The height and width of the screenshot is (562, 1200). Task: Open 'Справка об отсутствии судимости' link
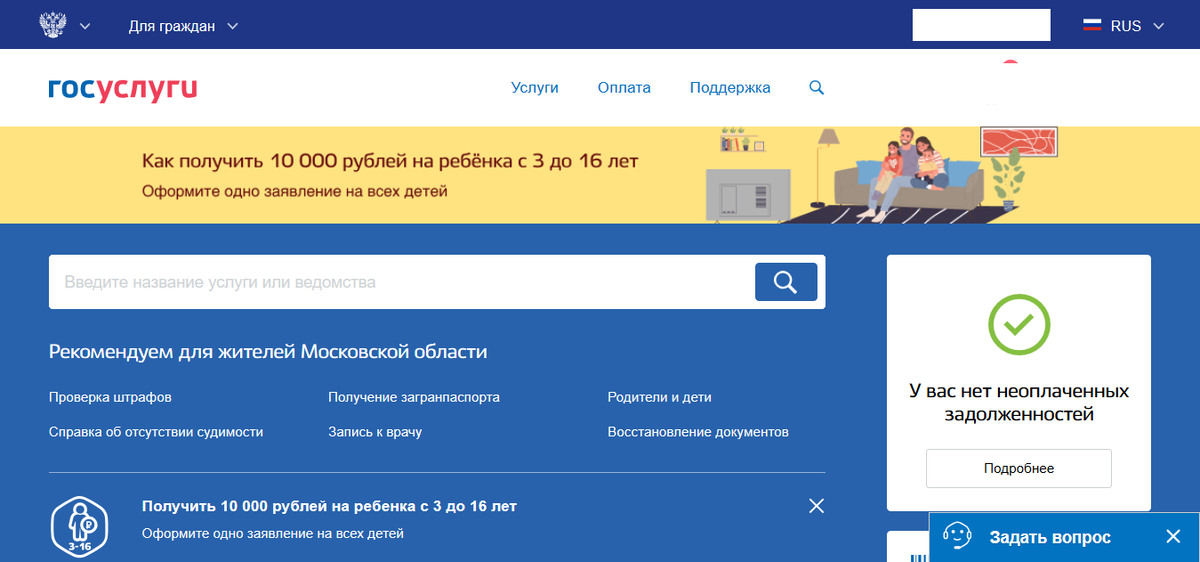coord(156,432)
